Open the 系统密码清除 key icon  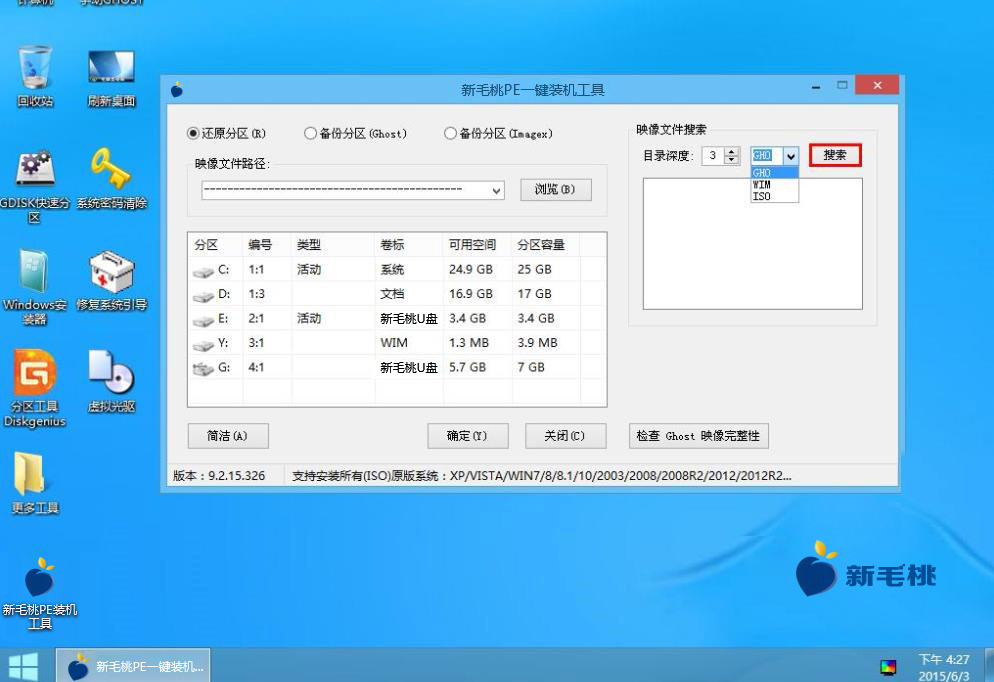(111, 177)
